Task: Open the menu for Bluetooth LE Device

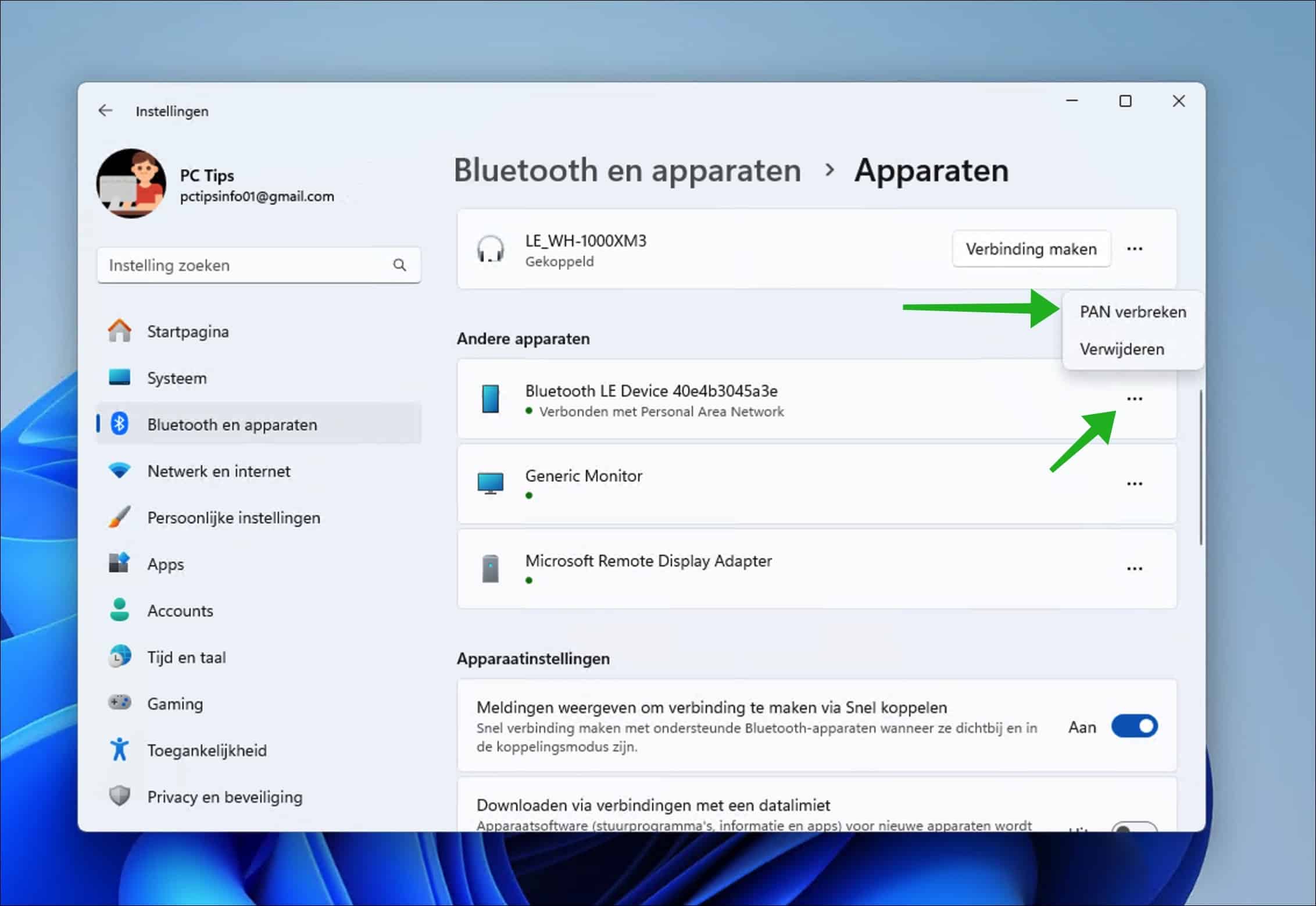Action: pyautogui.click(x=1135, y=399)
